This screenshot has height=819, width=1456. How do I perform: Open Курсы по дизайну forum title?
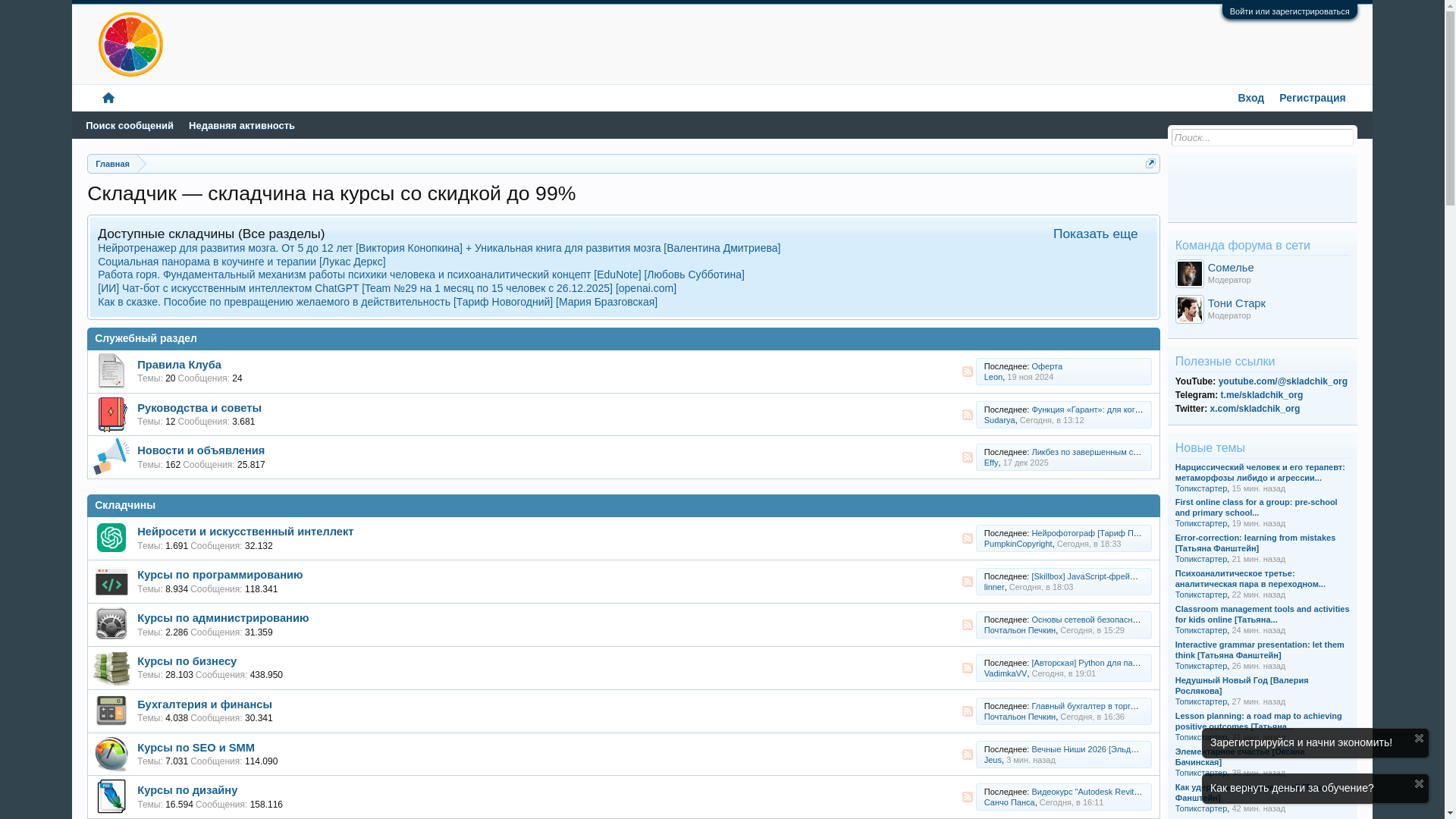pyautogui.click(x=187, y=790)
